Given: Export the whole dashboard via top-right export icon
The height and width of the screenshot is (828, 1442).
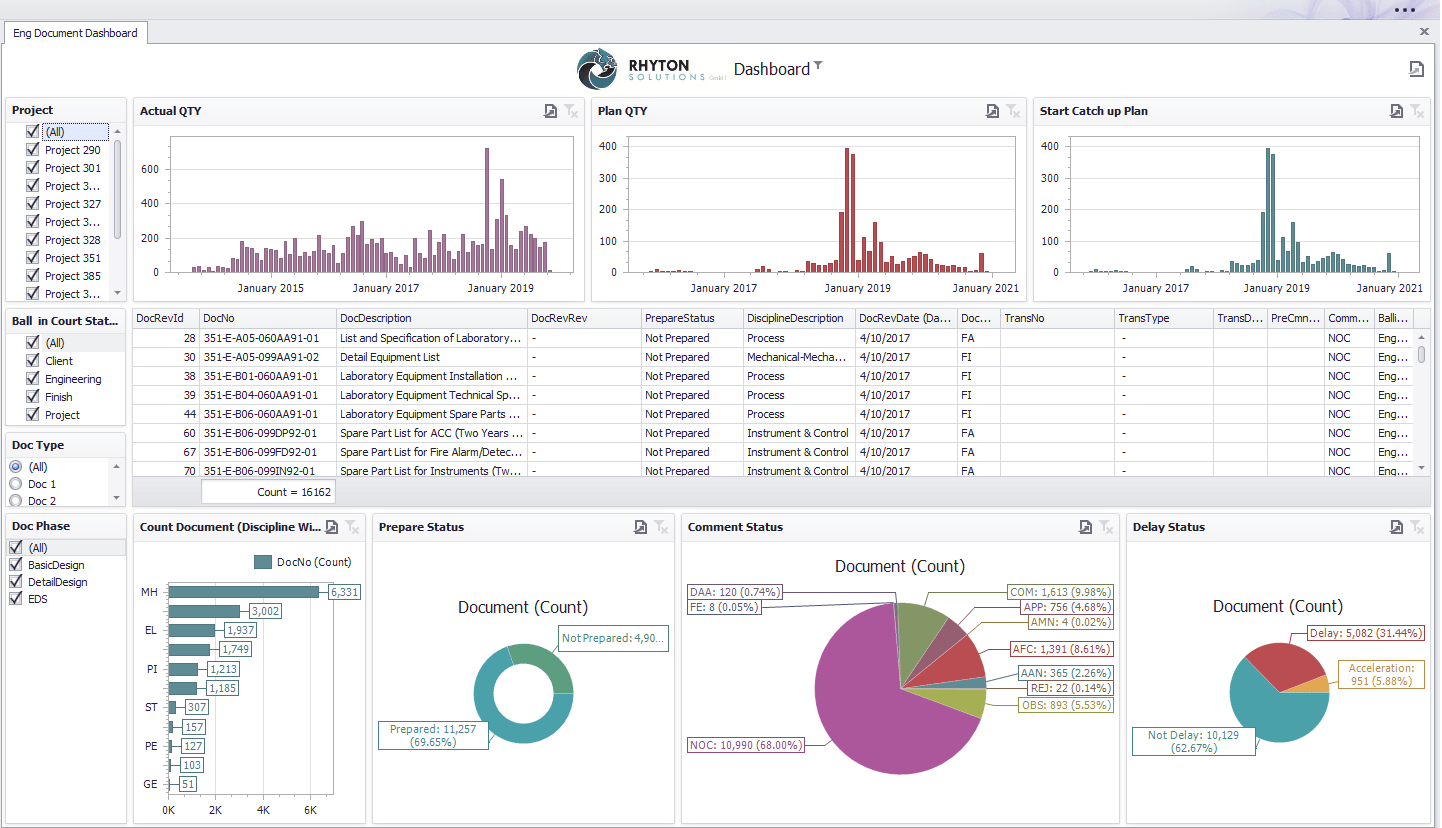Looking at the screenshot, I should click(1417, 68).
